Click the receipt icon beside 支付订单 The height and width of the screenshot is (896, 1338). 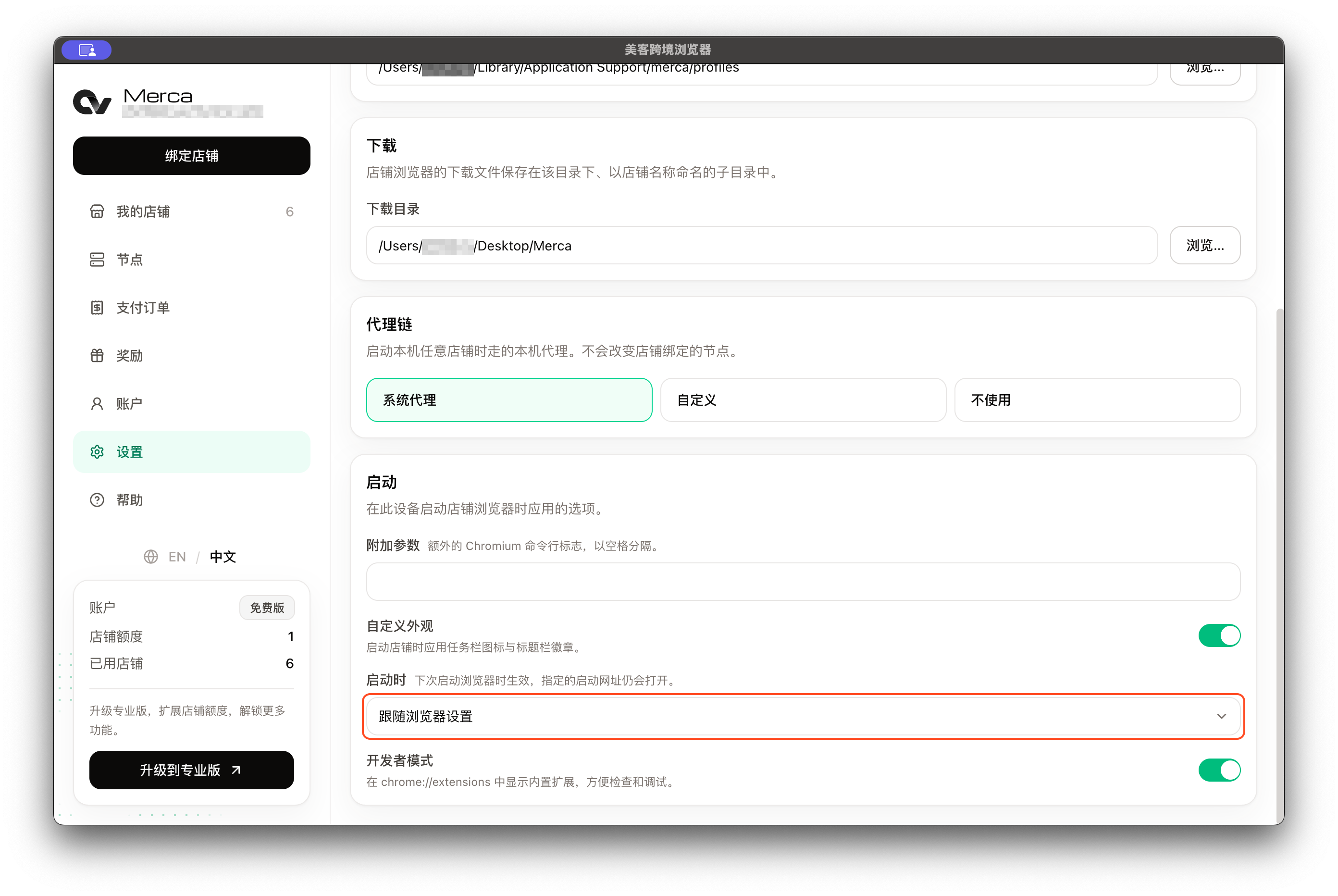(x=97, y=308)
